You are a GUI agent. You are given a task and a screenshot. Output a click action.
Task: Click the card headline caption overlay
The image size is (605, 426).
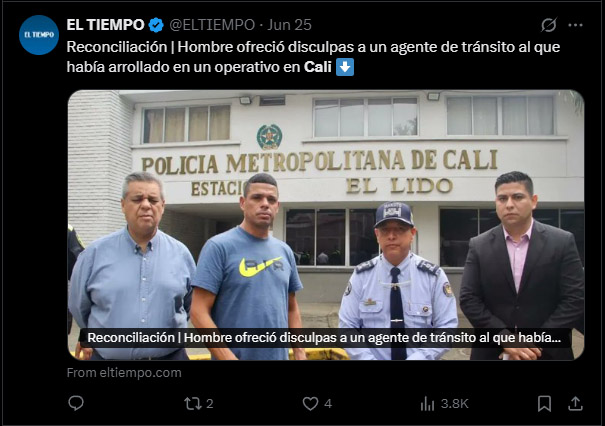click(324, 338)
